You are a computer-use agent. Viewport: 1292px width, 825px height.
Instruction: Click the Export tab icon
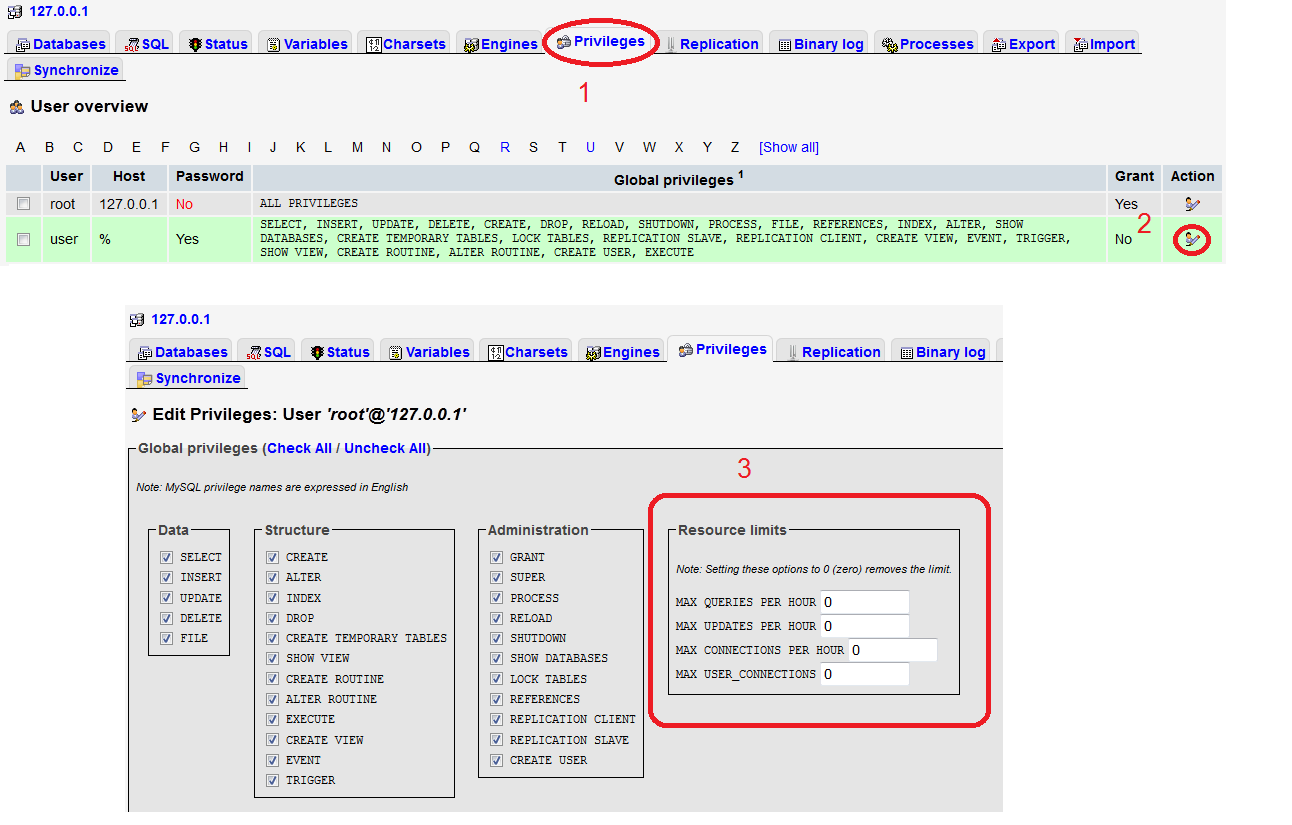click(x=998, y=45)
